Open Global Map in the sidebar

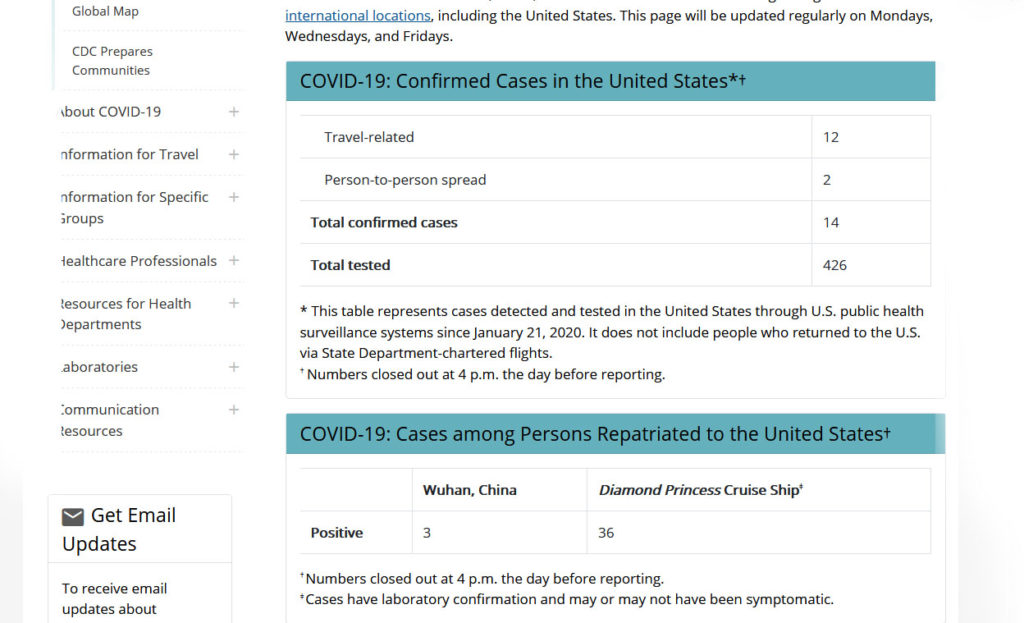click(105, 11)
